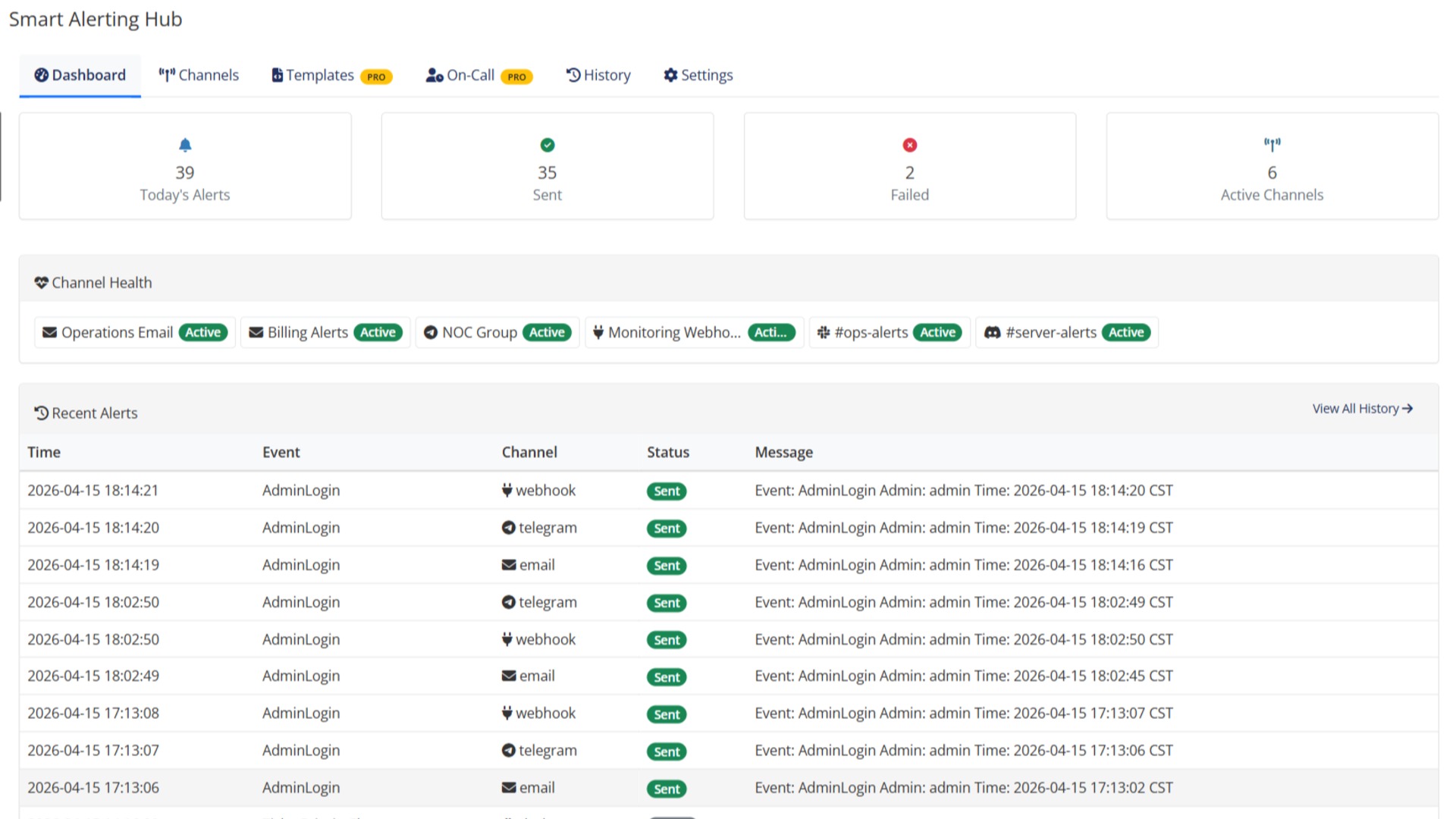Click the bell icon above Today's Alerts

click(184, 145)
